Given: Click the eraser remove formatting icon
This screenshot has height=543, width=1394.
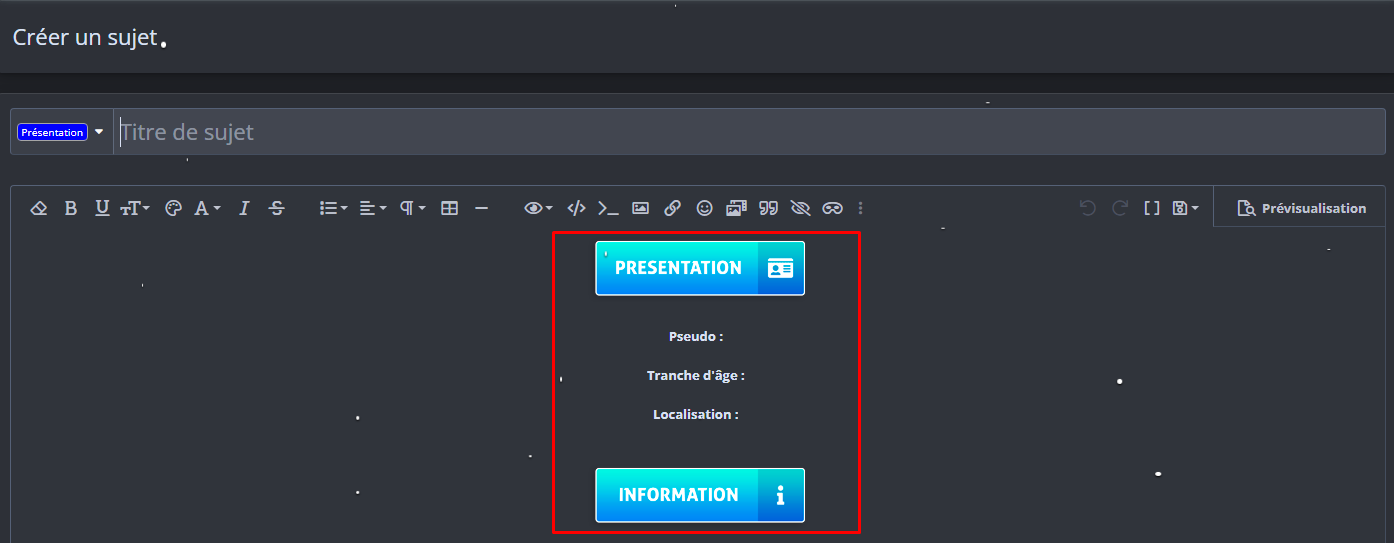Looking at the screenshot, I should pos(39,208).
